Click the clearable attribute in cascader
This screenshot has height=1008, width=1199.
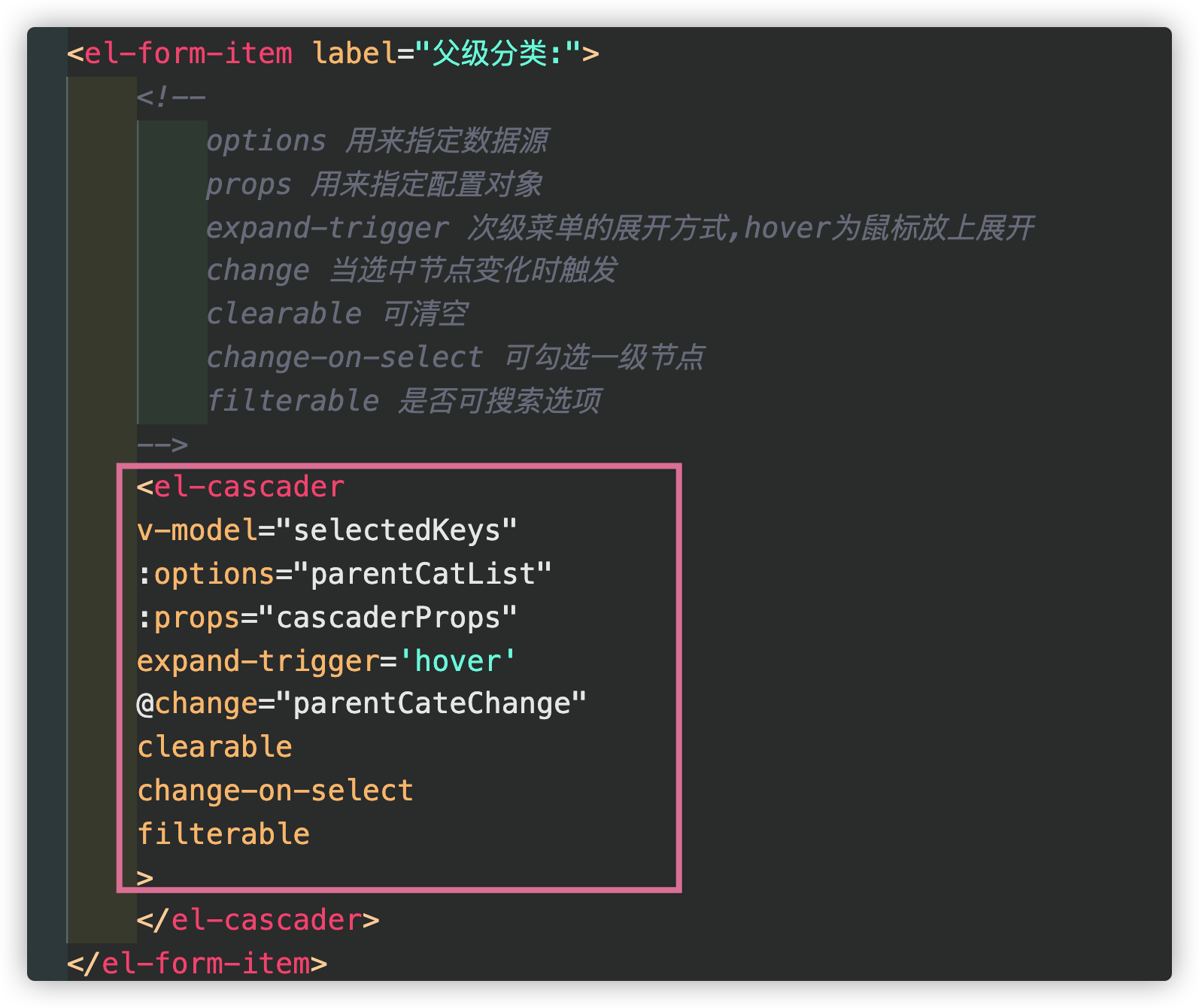[x=214, y=747]
